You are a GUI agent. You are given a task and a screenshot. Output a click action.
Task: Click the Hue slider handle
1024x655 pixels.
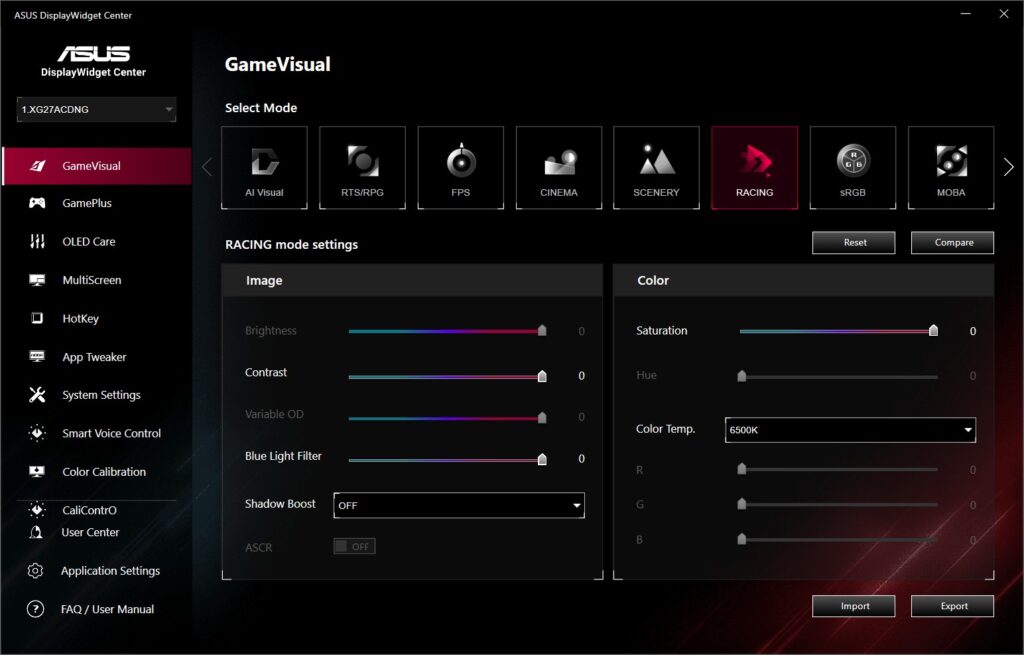(741, 375)
